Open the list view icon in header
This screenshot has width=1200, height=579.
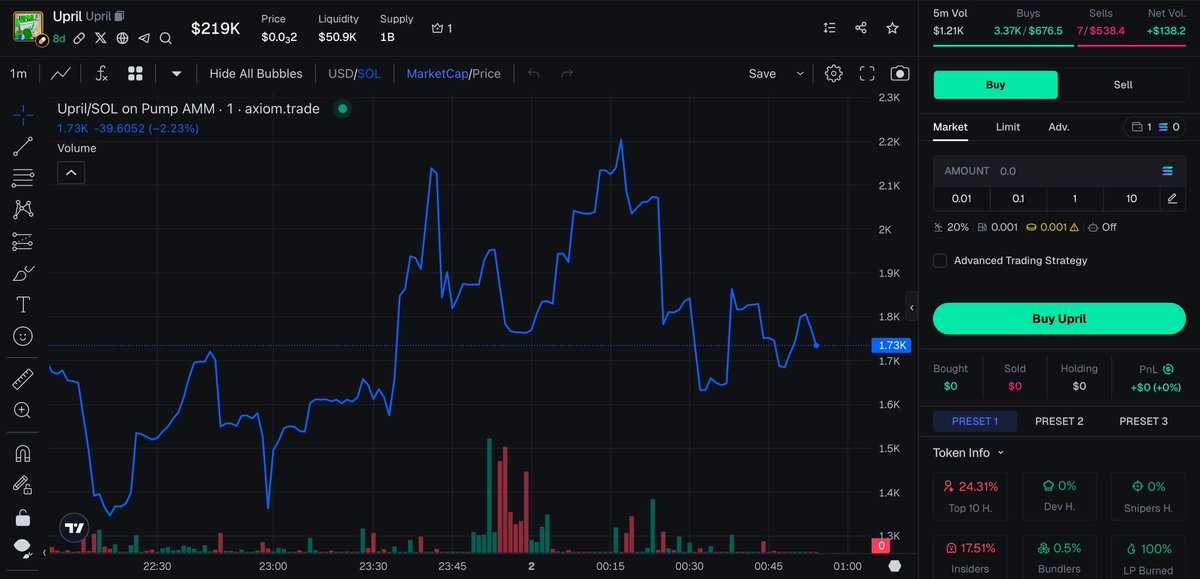pyautogui.click(x=829, y=28)
